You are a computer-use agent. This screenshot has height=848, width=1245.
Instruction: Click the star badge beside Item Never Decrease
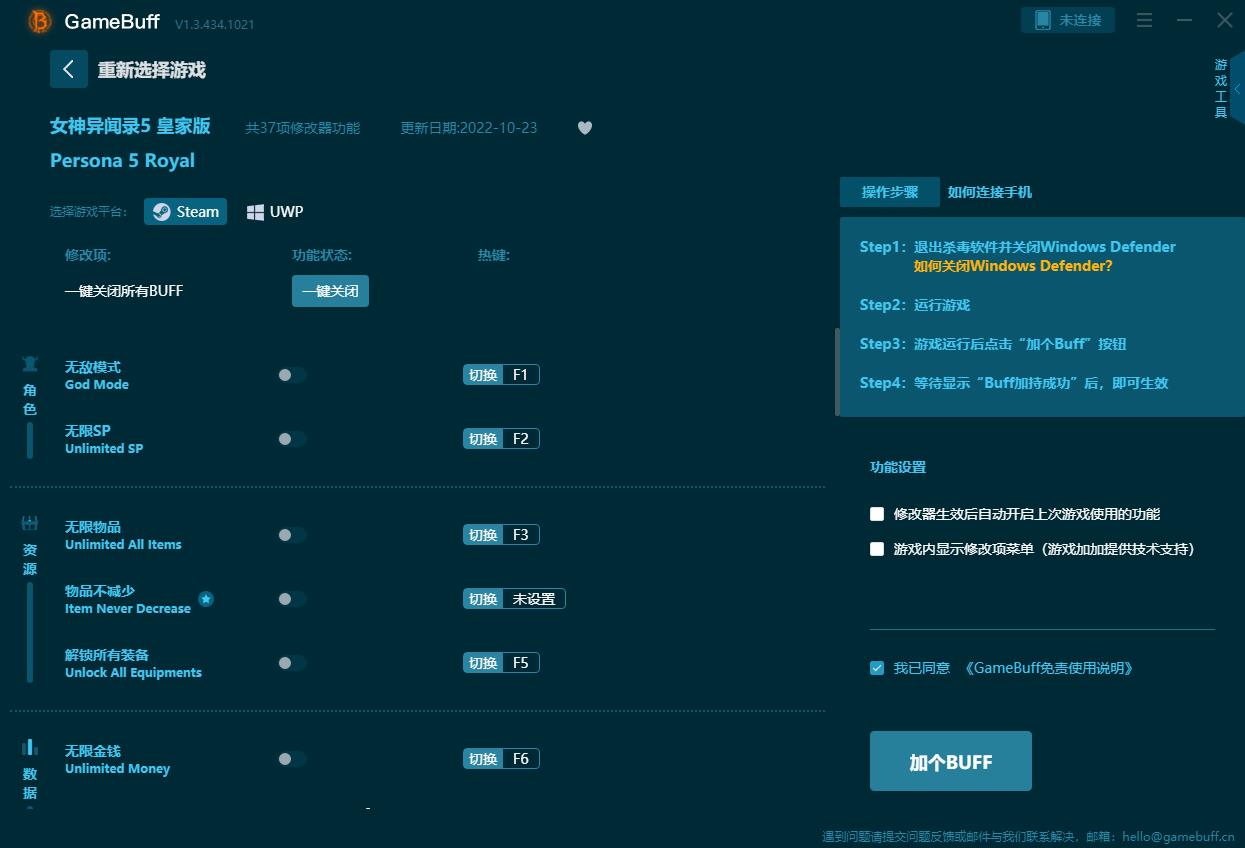206,599
